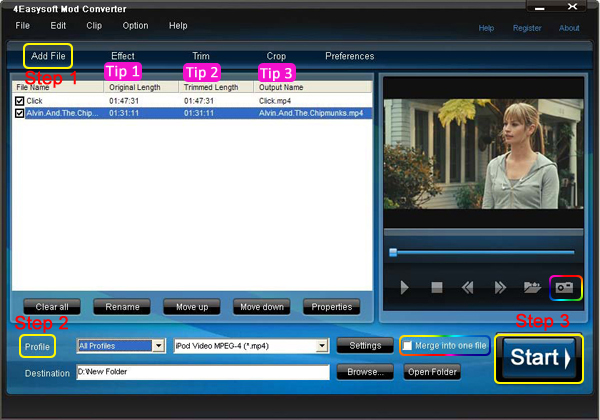This screenshot has height=420, width=600.
Task: Minimize the Mod Converter window
Action: click(540, 8)
